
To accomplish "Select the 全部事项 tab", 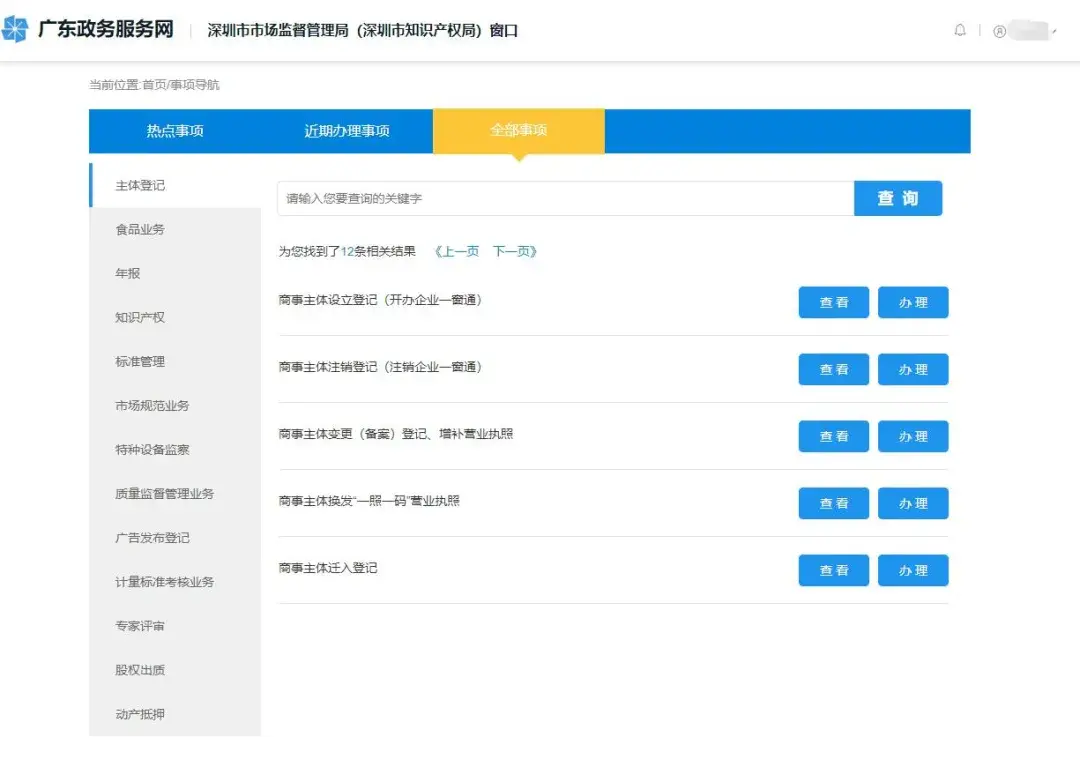I will 518,131.
